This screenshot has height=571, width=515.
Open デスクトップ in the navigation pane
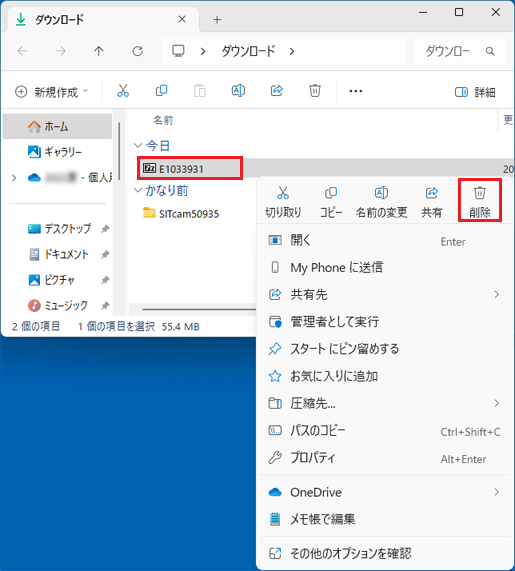click(x=57, y=229)
